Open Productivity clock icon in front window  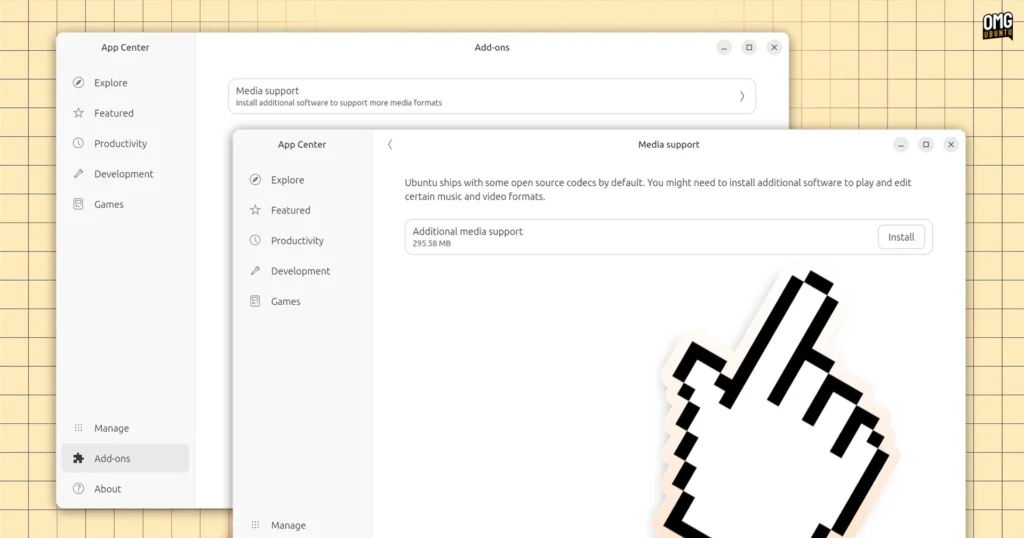(255, 240)
